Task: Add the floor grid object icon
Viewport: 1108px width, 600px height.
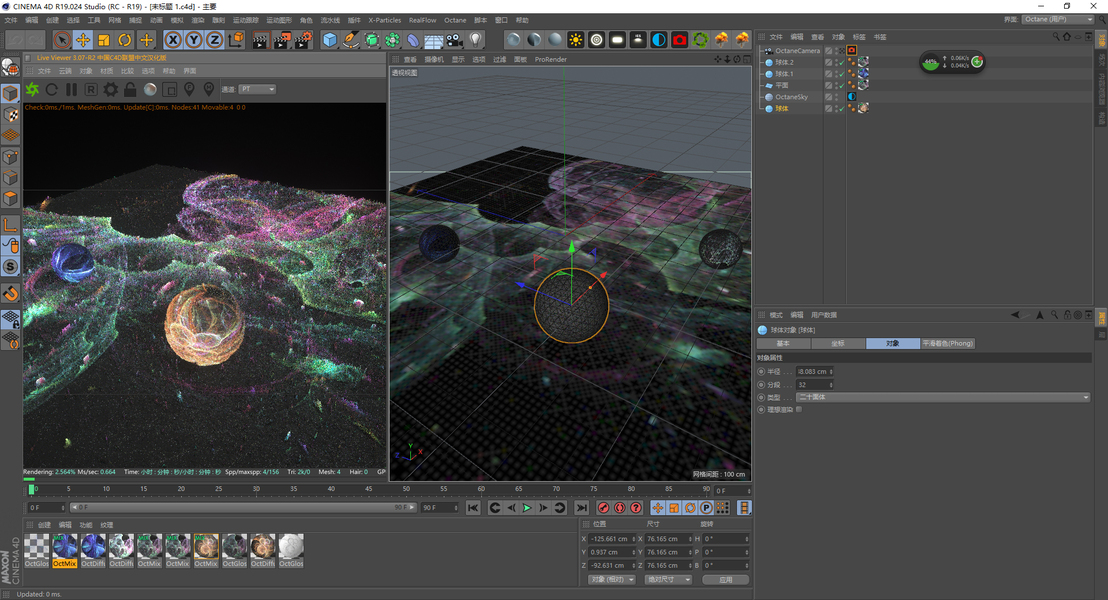Action: coord(433,40)
